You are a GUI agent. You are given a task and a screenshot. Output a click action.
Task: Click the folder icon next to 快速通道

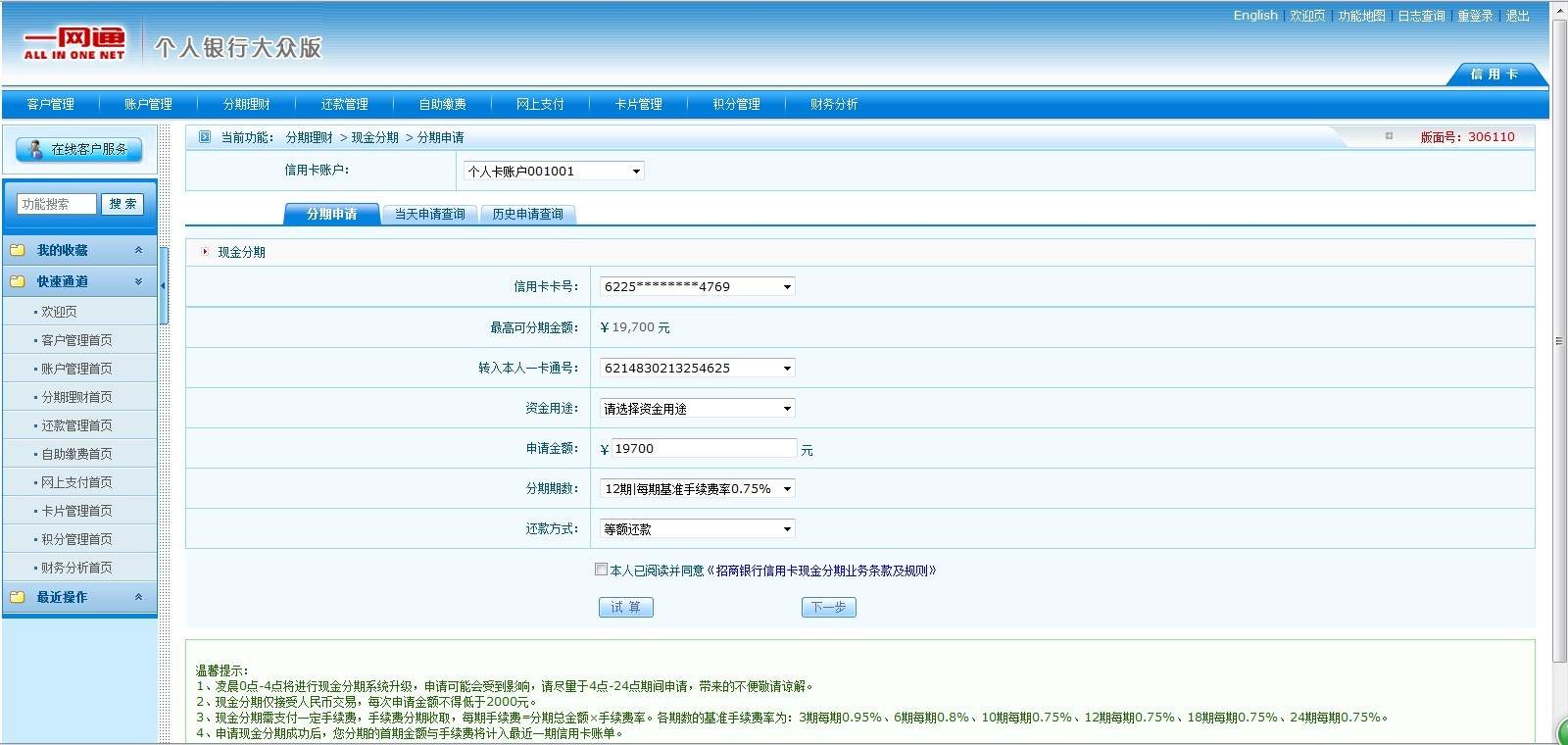[x=17, y=281]
